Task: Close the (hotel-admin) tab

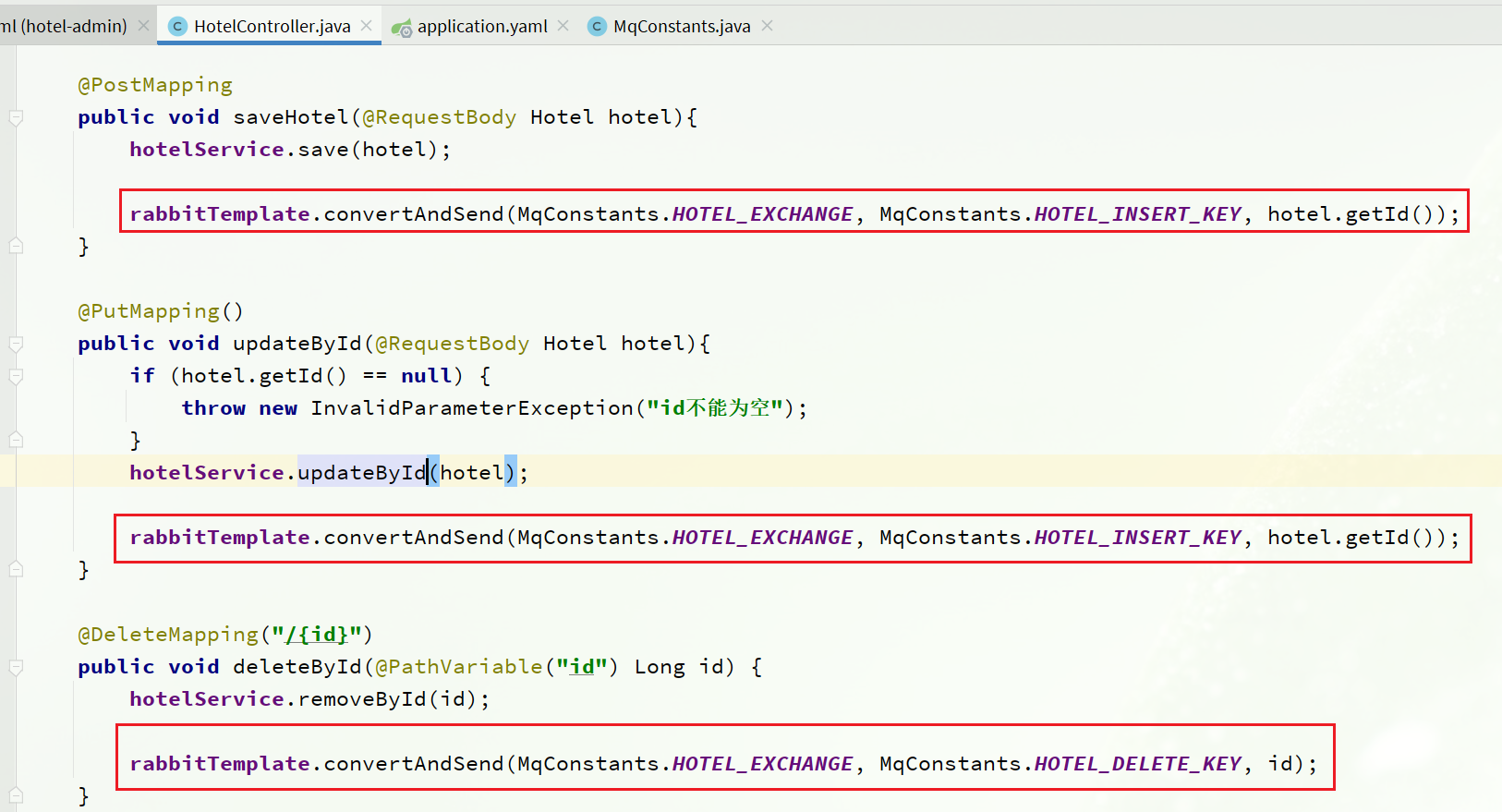Action: click(143, 26)
